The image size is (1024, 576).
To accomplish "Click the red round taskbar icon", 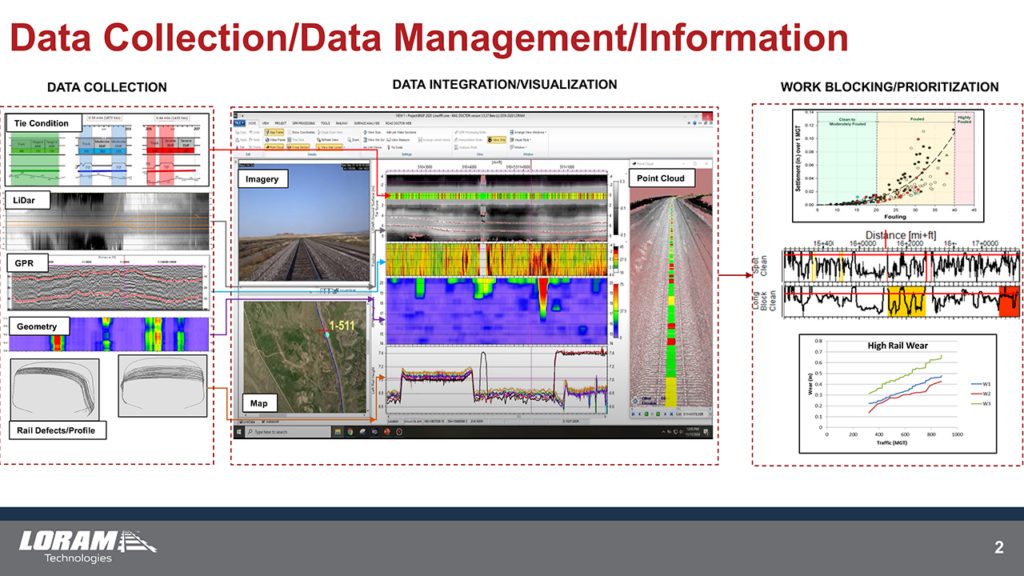I will 399,432.
